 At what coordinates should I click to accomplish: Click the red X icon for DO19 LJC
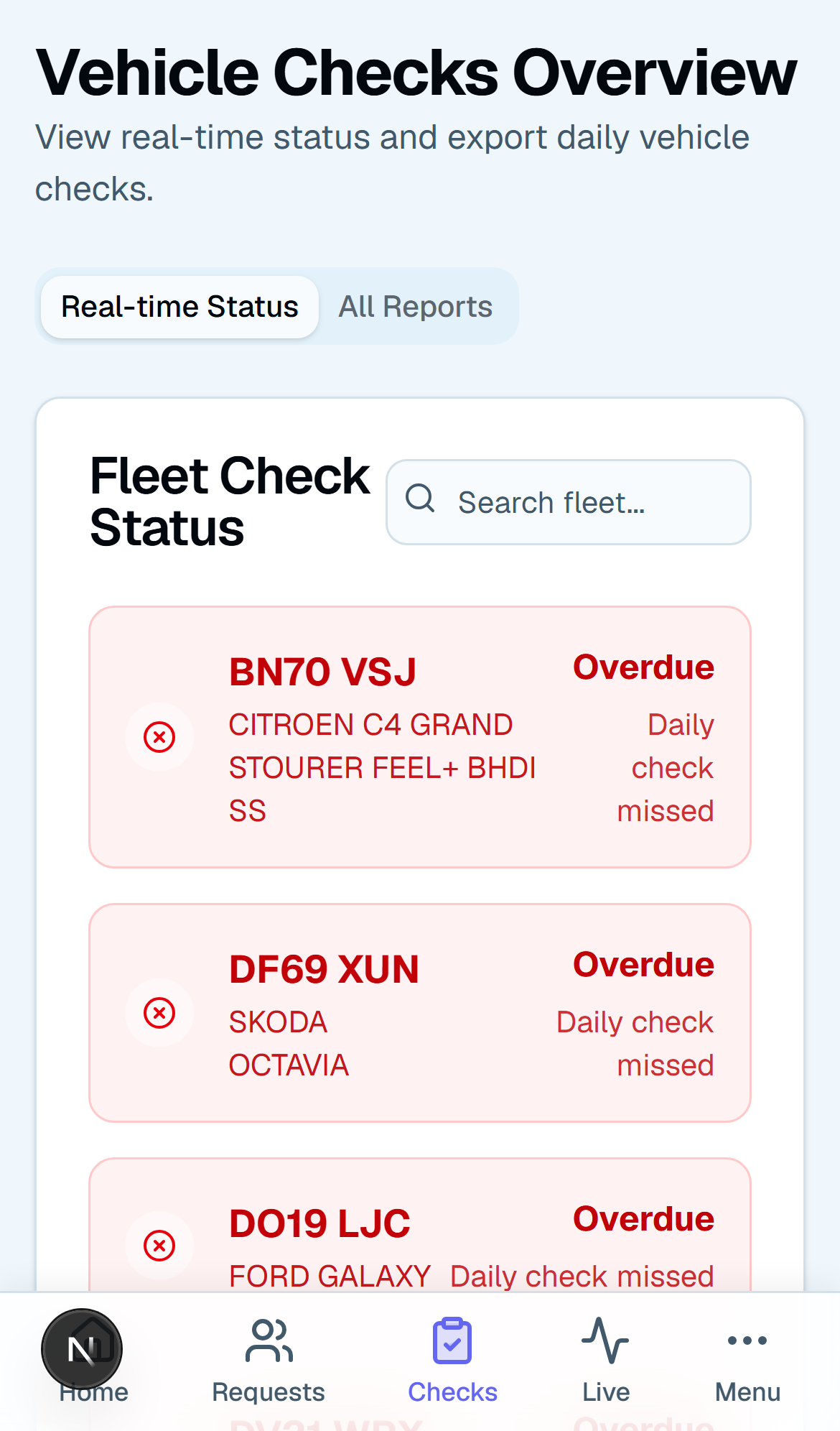(x=159, y=1246)
